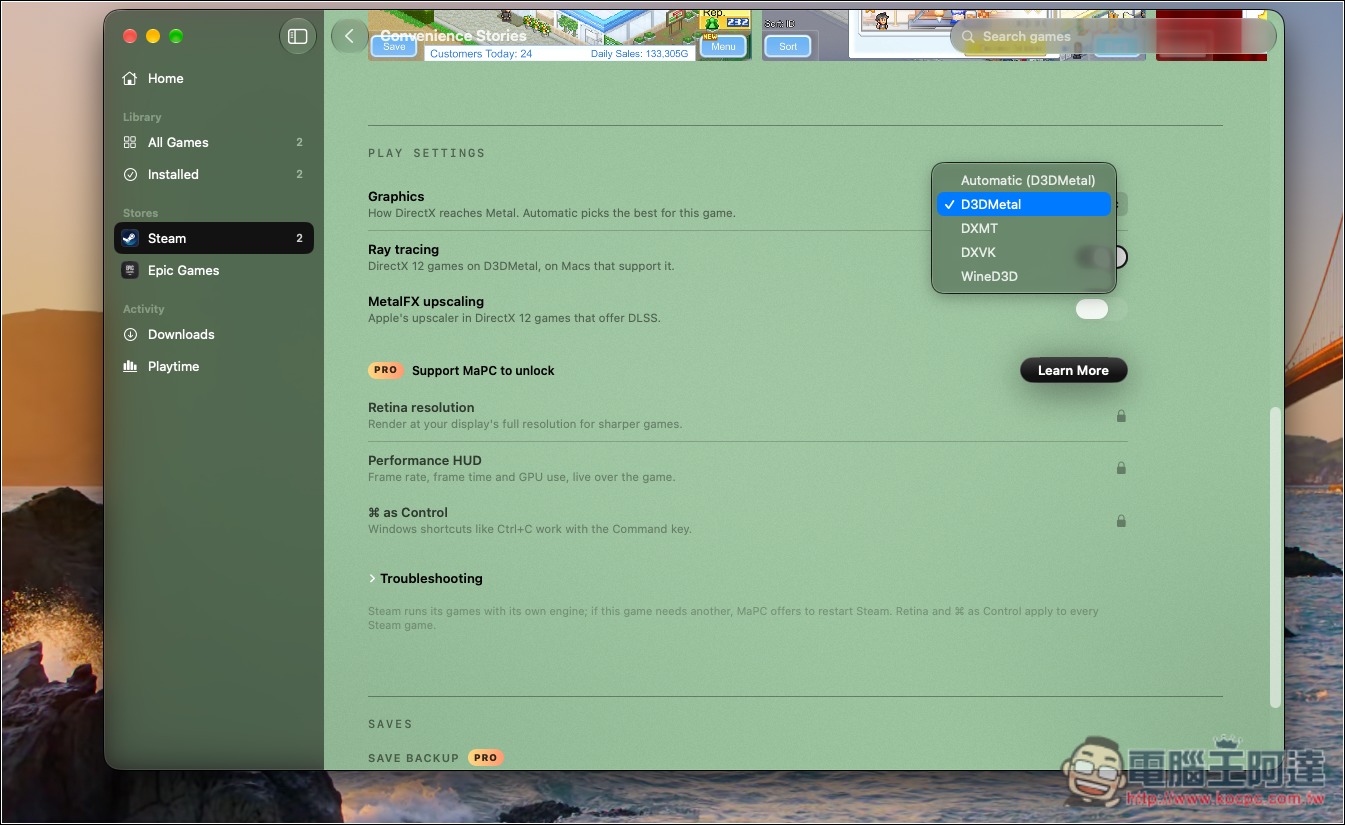
Task: Click the Installed checkmark icon
Action: [130, 174]
